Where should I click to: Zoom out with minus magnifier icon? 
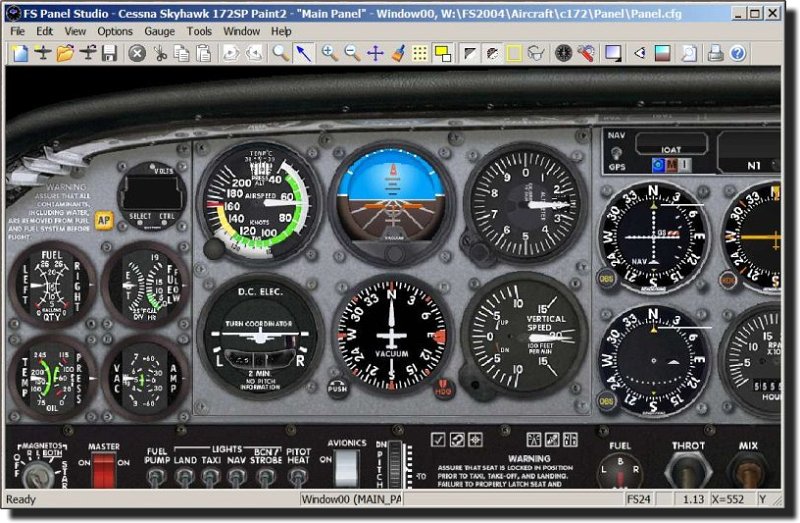coord(352,53)
